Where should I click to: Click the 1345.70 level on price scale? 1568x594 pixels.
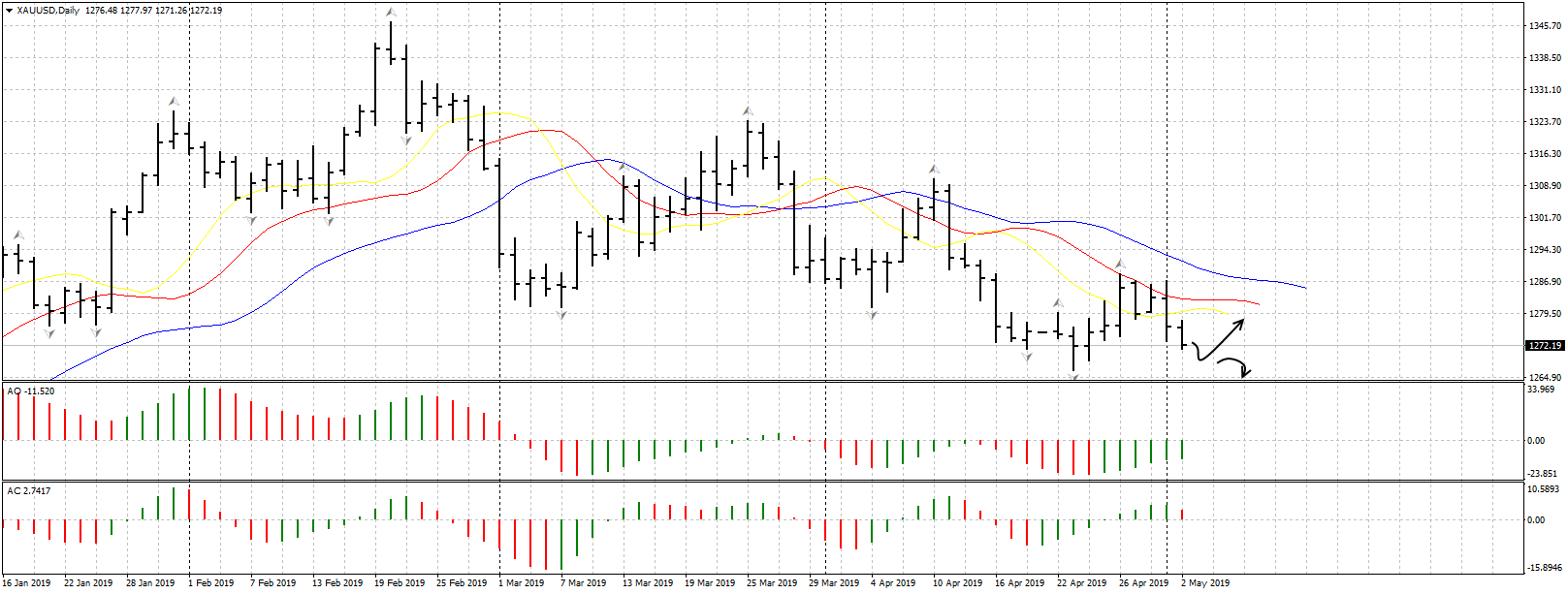point(1545,26)
